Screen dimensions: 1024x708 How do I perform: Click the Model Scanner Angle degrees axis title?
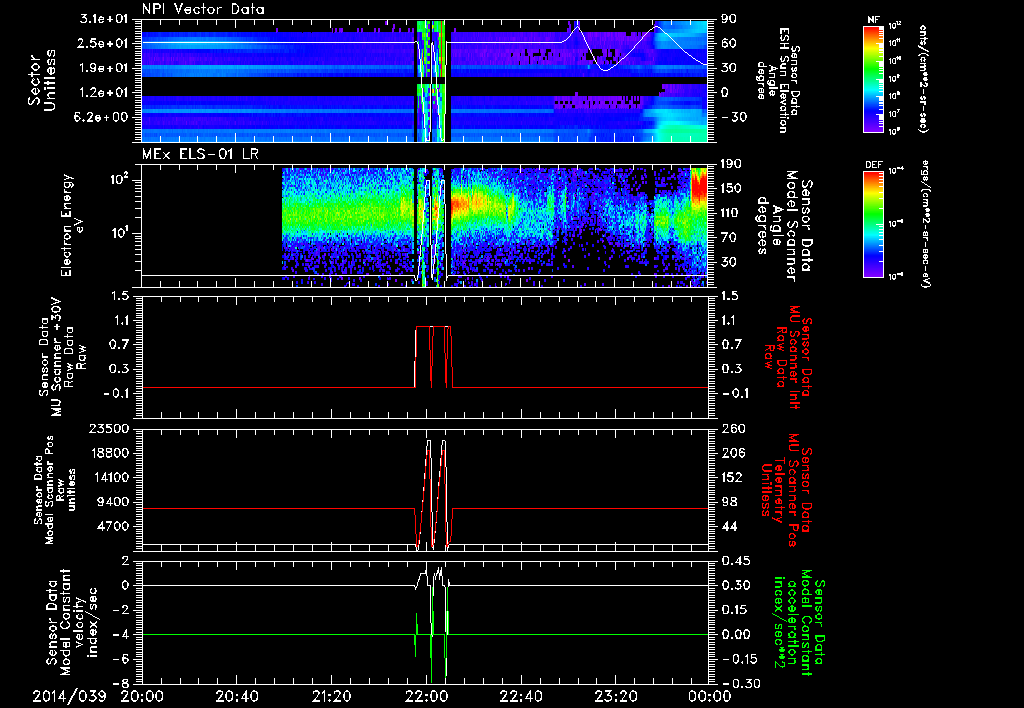point(785,226)
